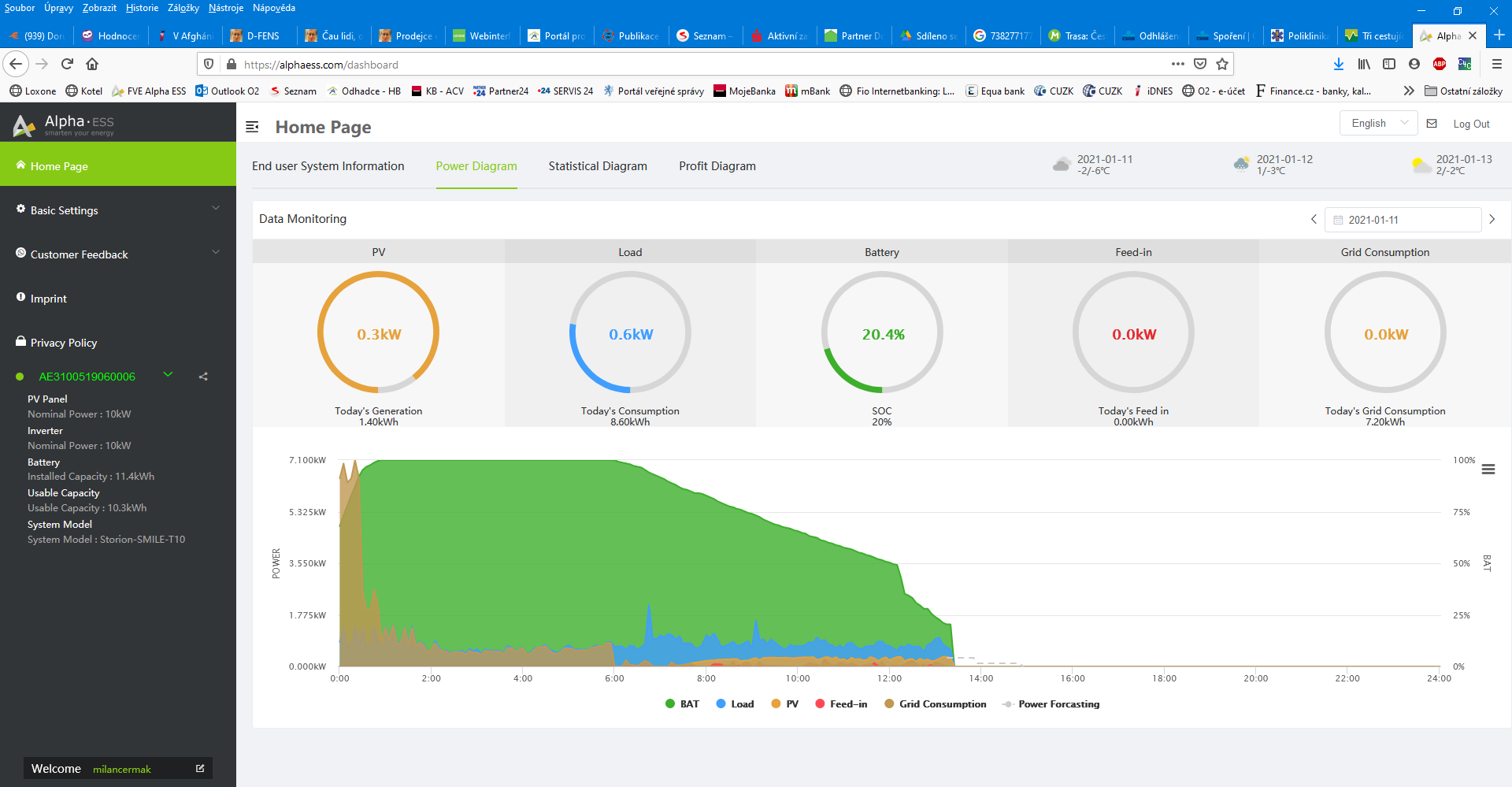Bookmark this page with the star icon
1512x787 pixels.
pyautogui.click(x=1221, y=64)
